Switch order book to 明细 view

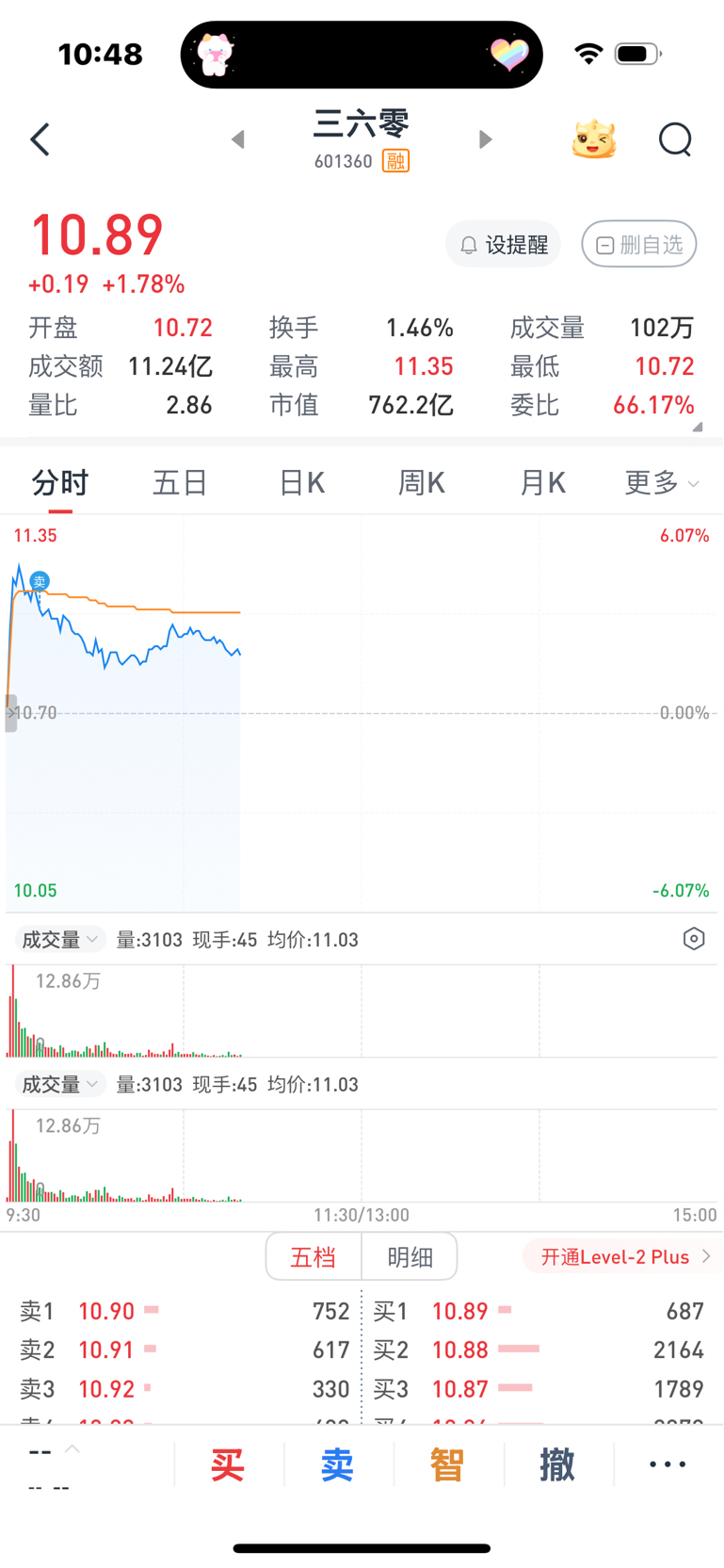410,1256
